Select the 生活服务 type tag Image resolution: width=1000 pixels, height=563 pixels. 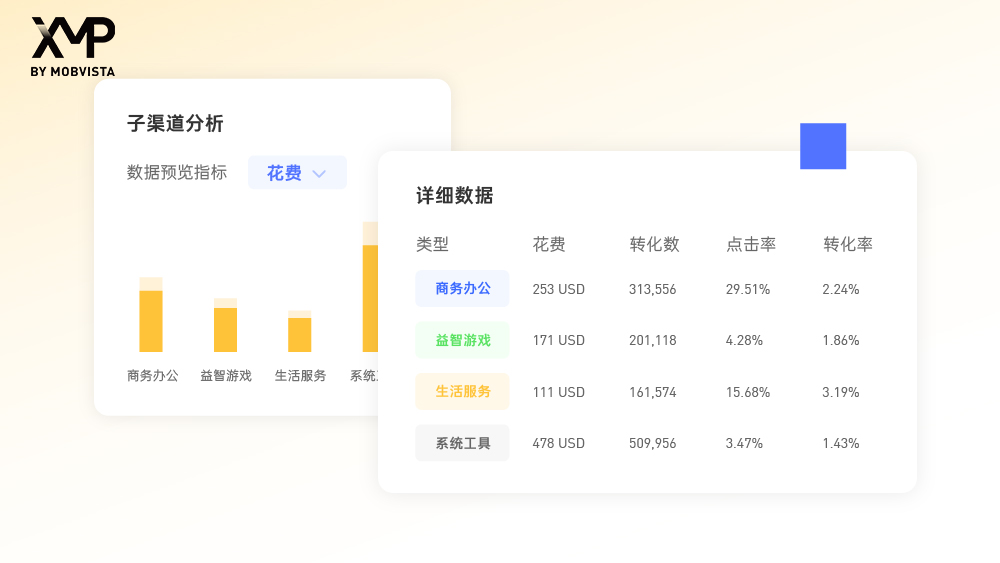pyautogui.click(x=462, y=391)
